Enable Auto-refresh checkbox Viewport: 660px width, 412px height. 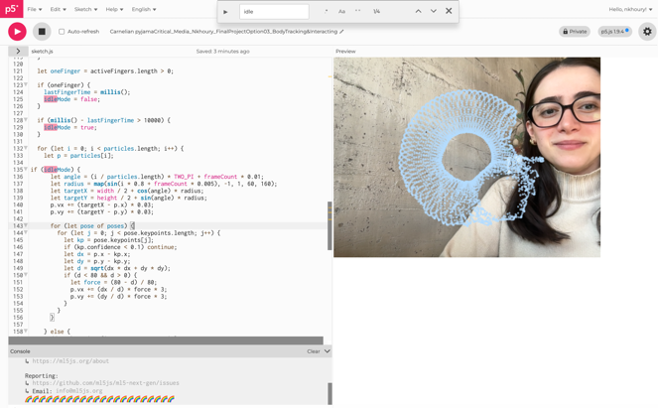pyautogui.click(x=61, y=32)
